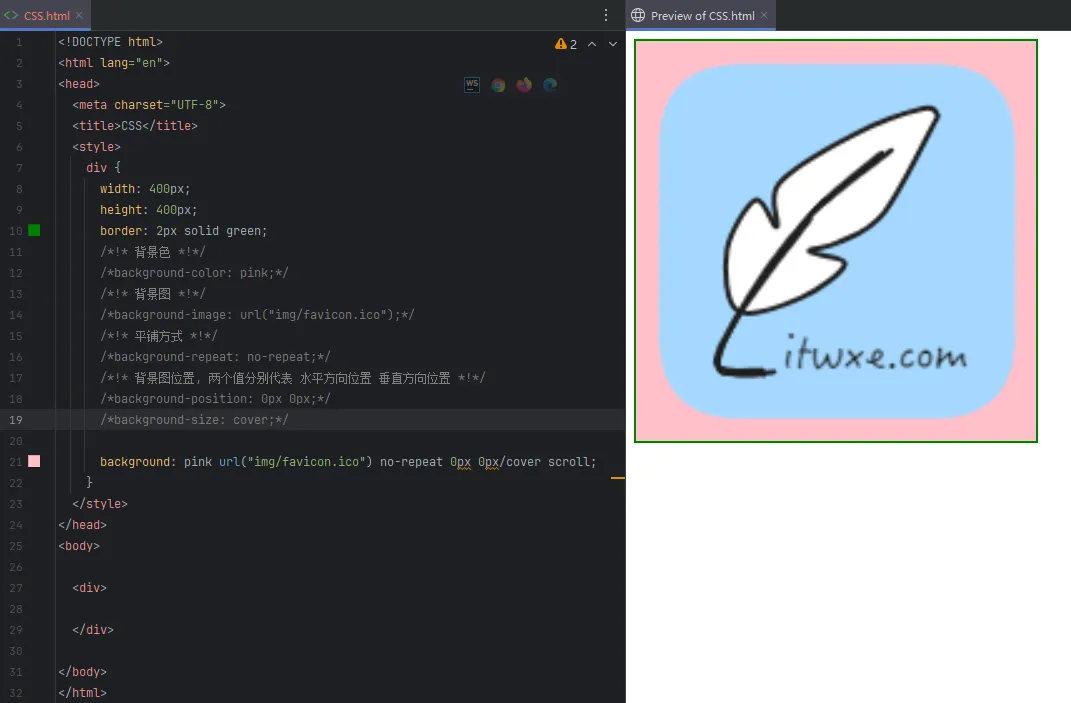The height and width of the screenshot is (703, 1071).
Task: Open the page in Edge browser
Action: [x=550, y=85]
